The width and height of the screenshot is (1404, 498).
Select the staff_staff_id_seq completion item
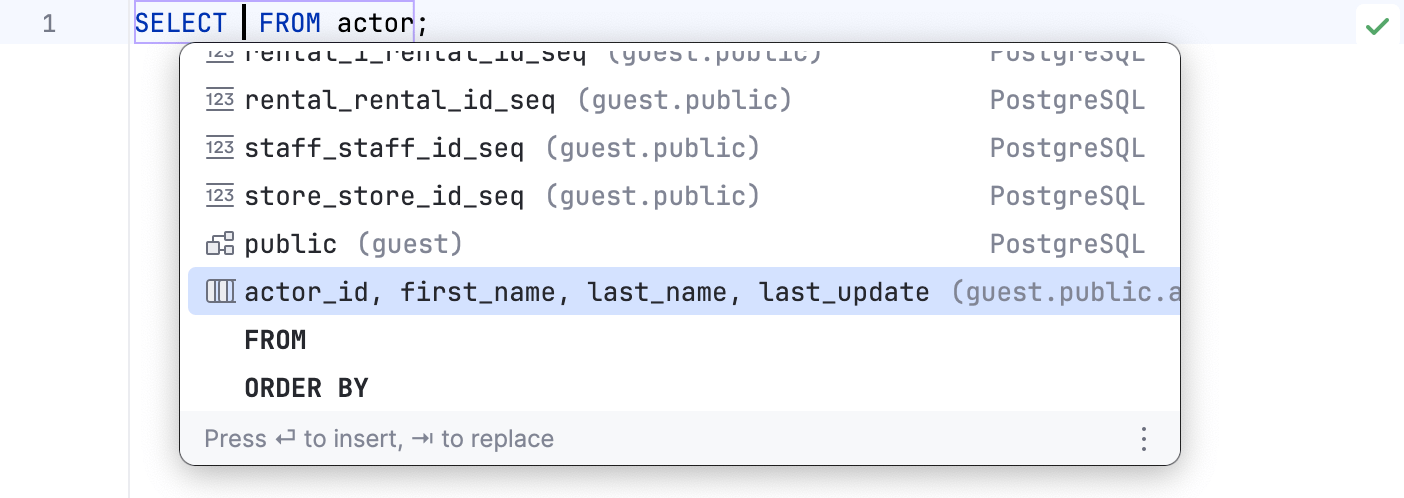coord(384,148)
